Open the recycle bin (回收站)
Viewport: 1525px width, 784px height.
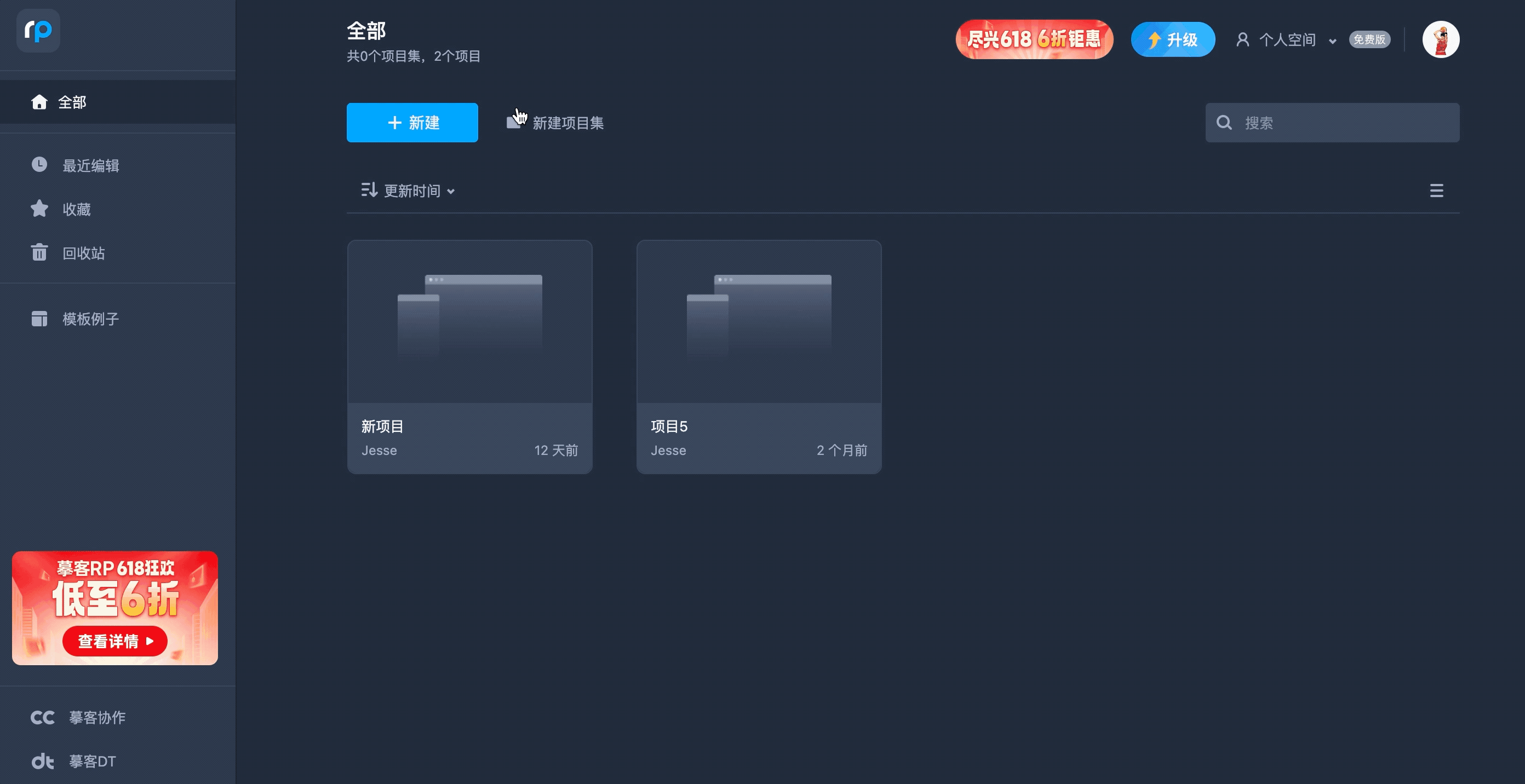tap(83, 253)
